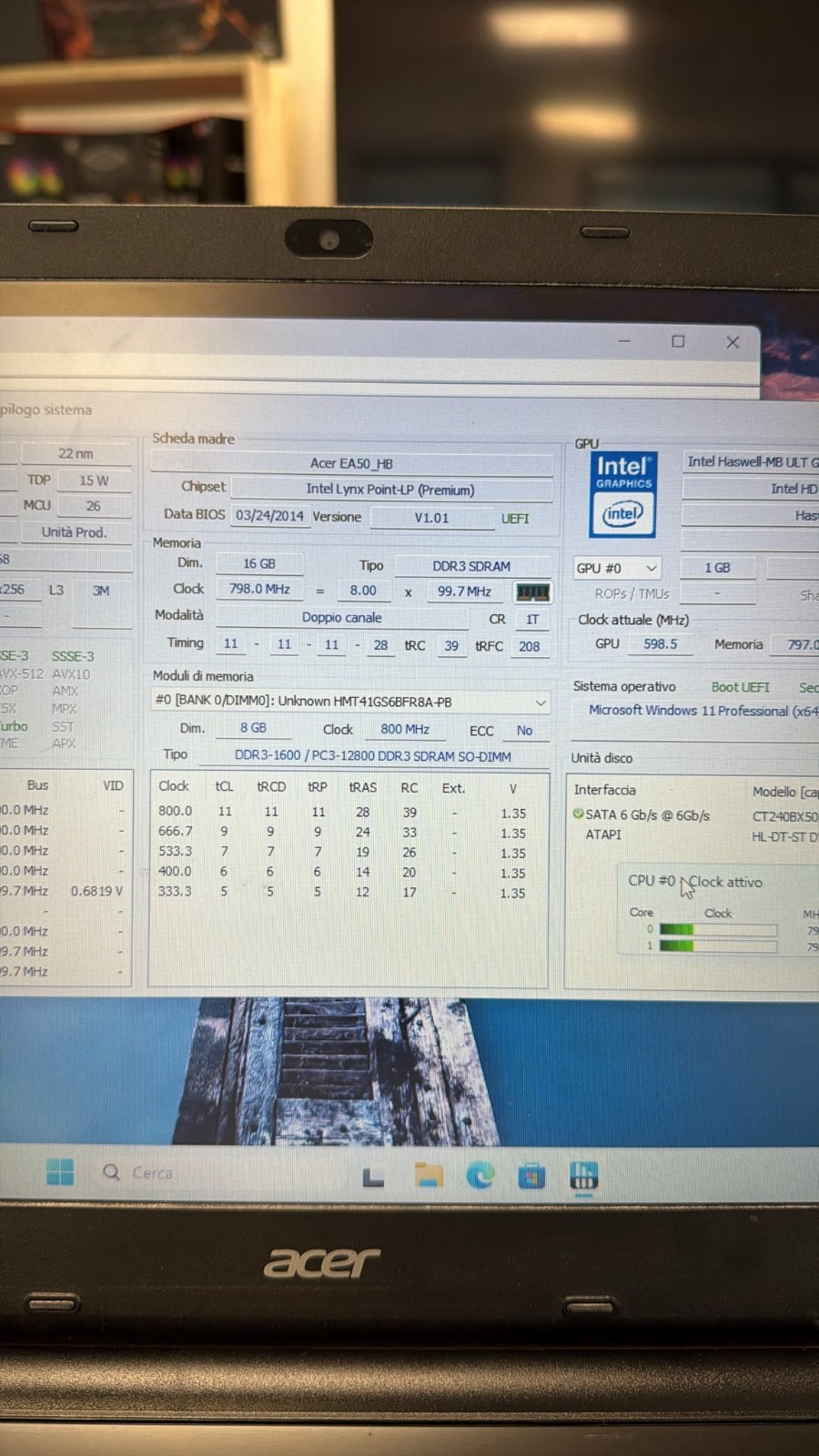Click the MCU value 26

pyautogui.click(x=94, y=506)
